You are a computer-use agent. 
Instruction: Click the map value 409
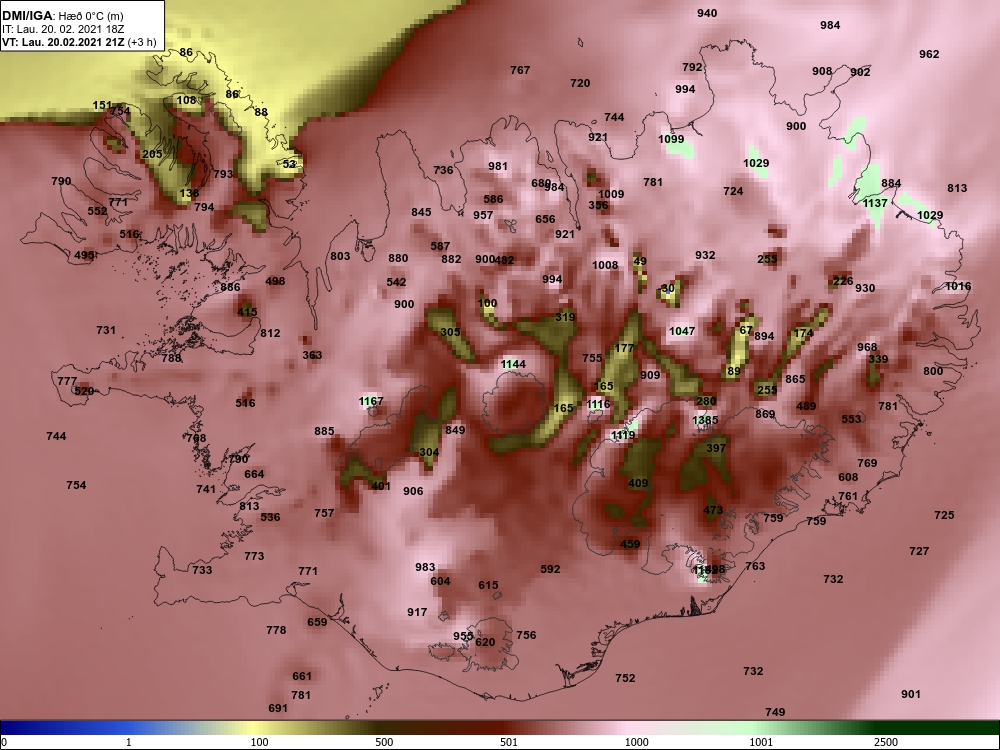(638, 483)
